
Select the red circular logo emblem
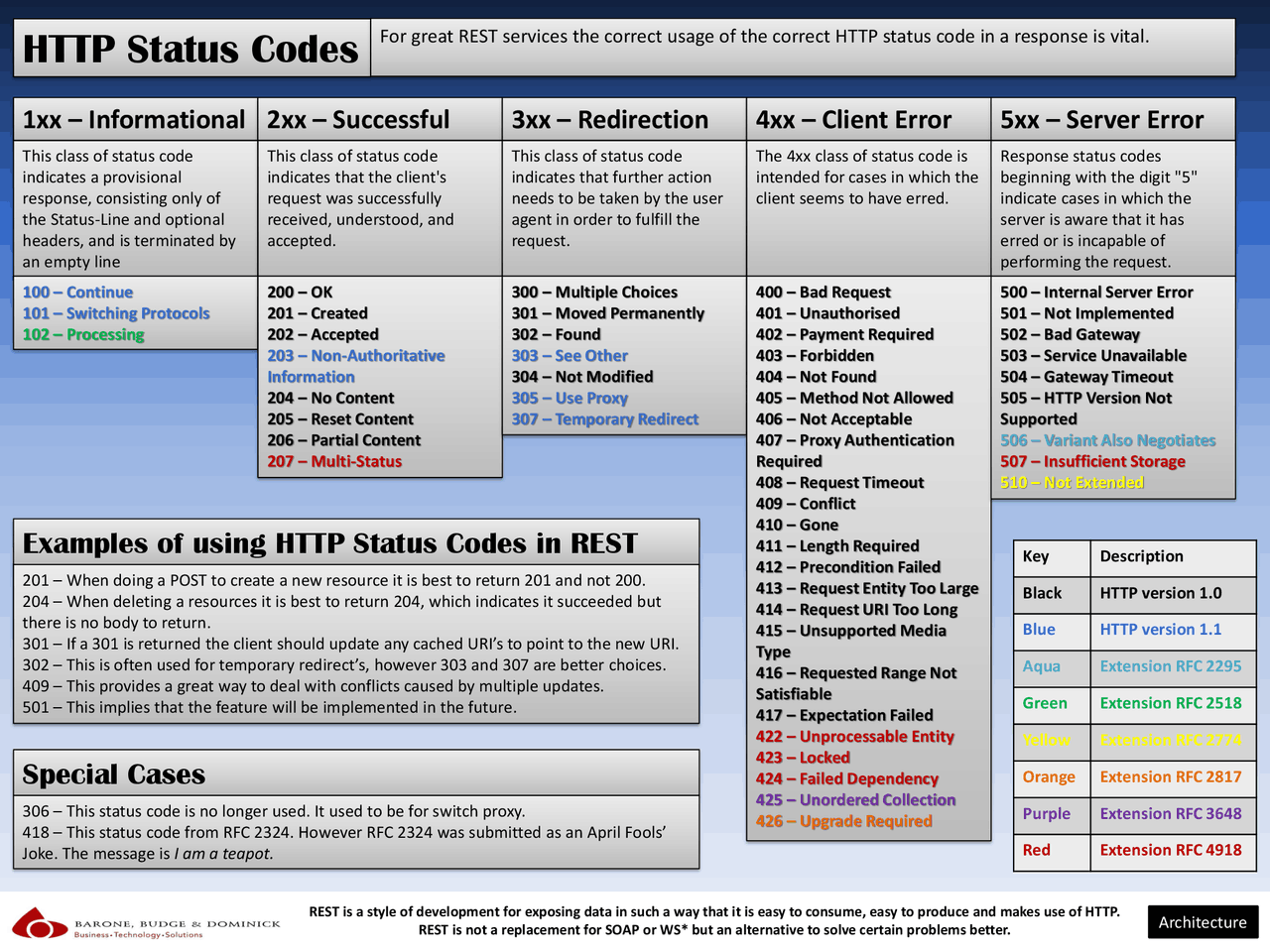[38, 921]
